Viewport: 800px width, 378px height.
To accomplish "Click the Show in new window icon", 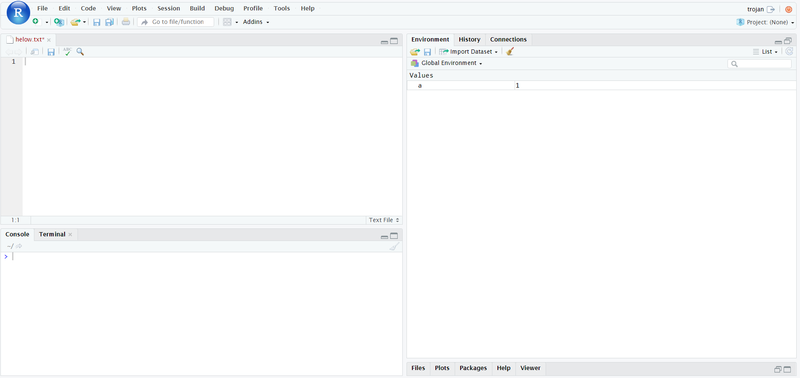I will 35,52.
